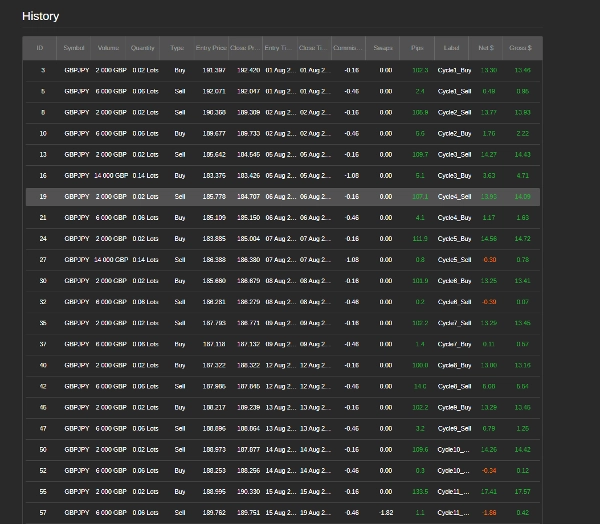Click the ID cell of trade 16
600x524 pixels.
pyautogui.click(x=43, y=176)
